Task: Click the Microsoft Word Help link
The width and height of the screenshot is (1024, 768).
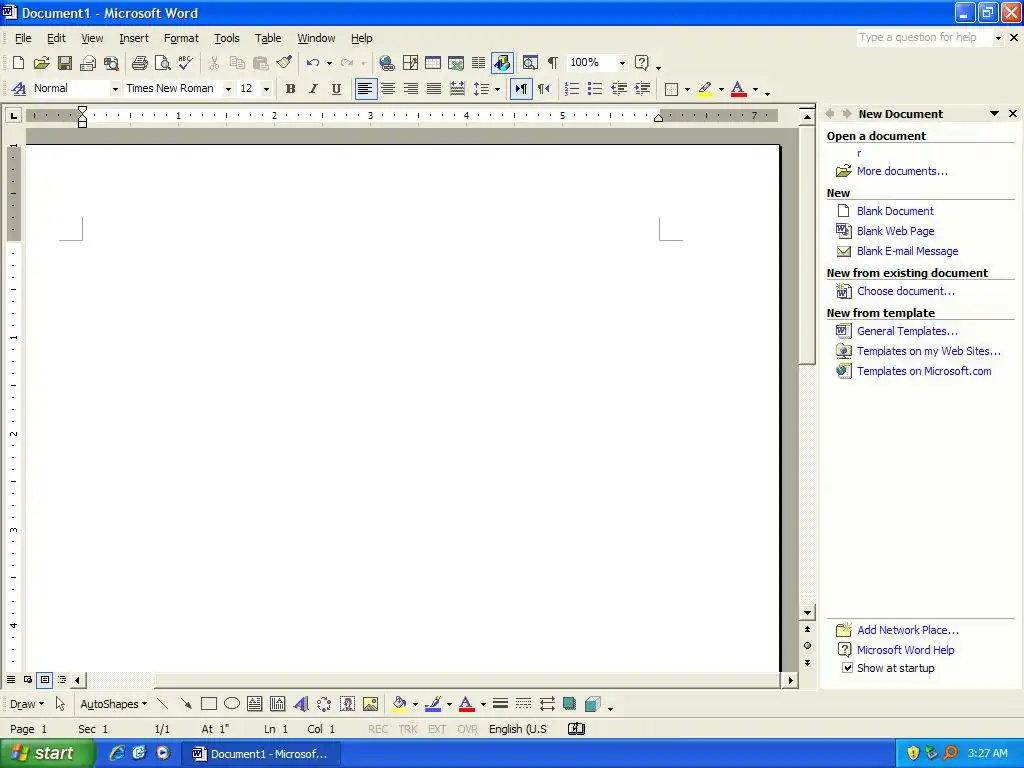Action: coord(905,650)
